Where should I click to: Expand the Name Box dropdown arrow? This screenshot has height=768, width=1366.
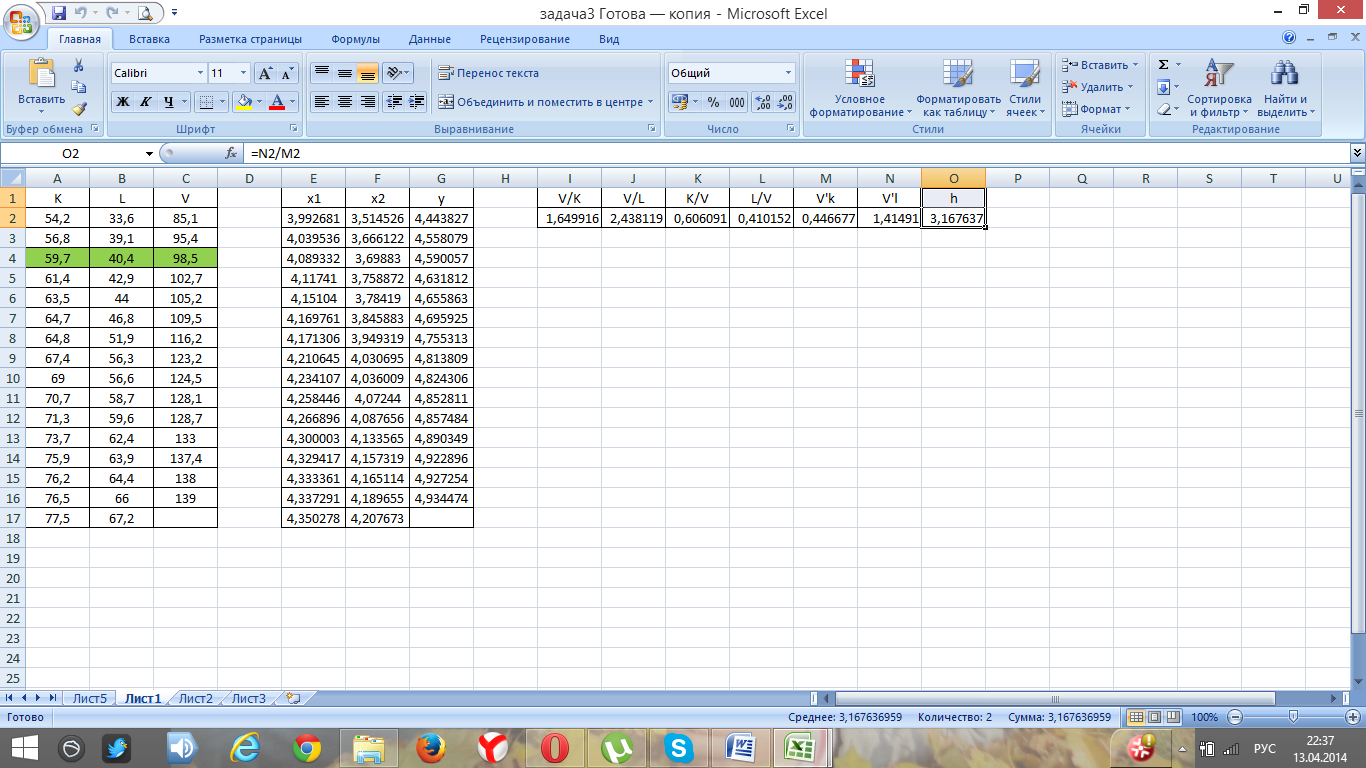coord(150,153)
